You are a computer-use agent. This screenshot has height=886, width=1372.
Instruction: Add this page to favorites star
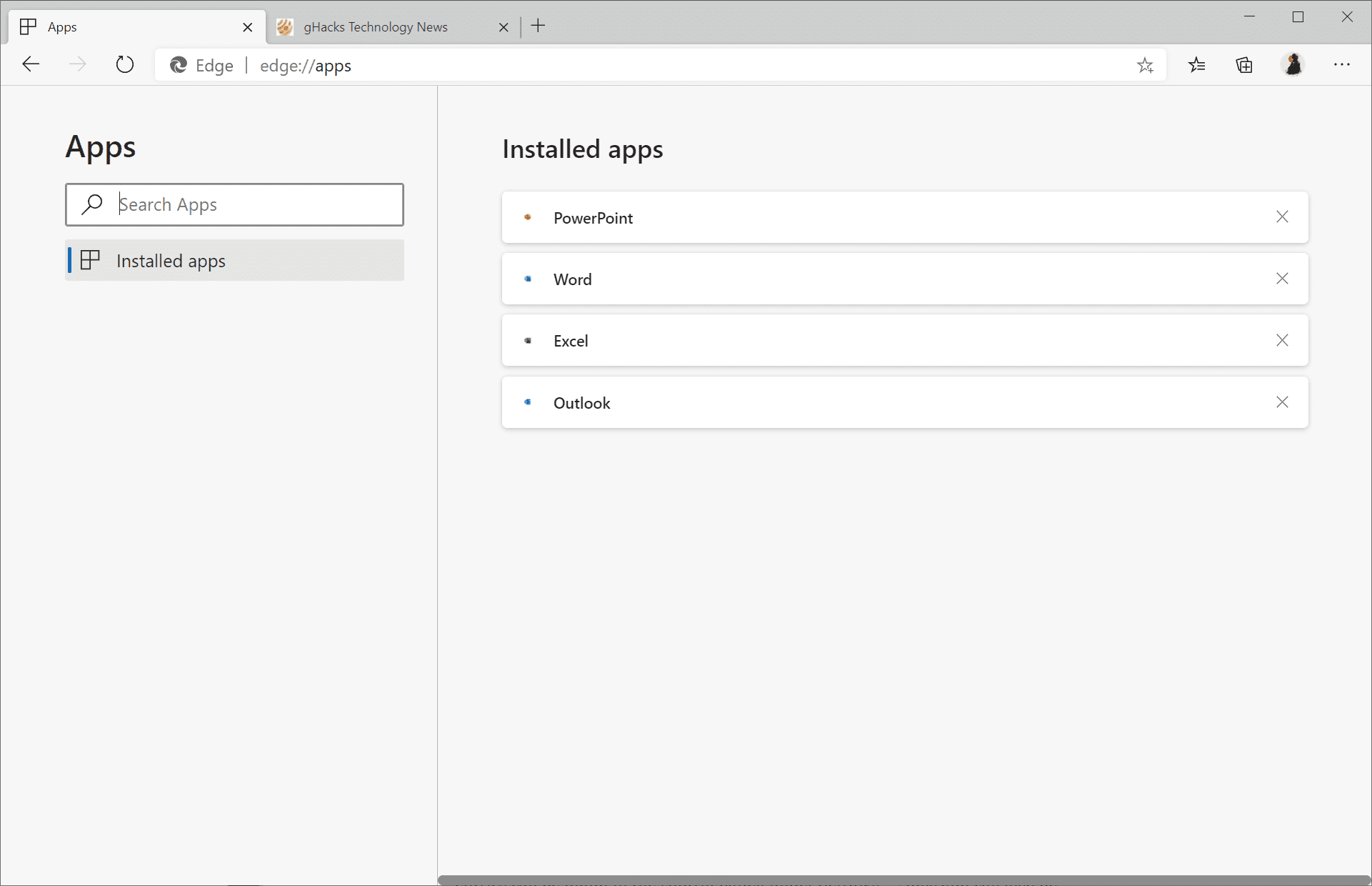coord(1145,66)
